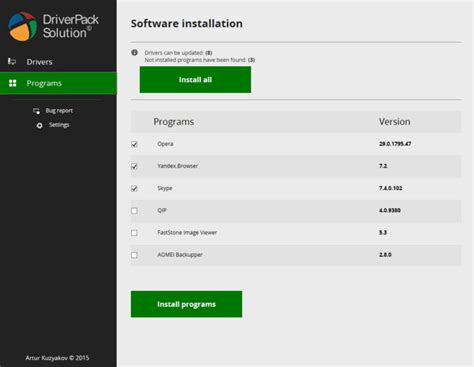Image resolution: width=474 pixels, height=367 pixels.
Task: Uncheck the Yandex.Browser checkbox
Action: pyautogui.click(x=134, y=166)
